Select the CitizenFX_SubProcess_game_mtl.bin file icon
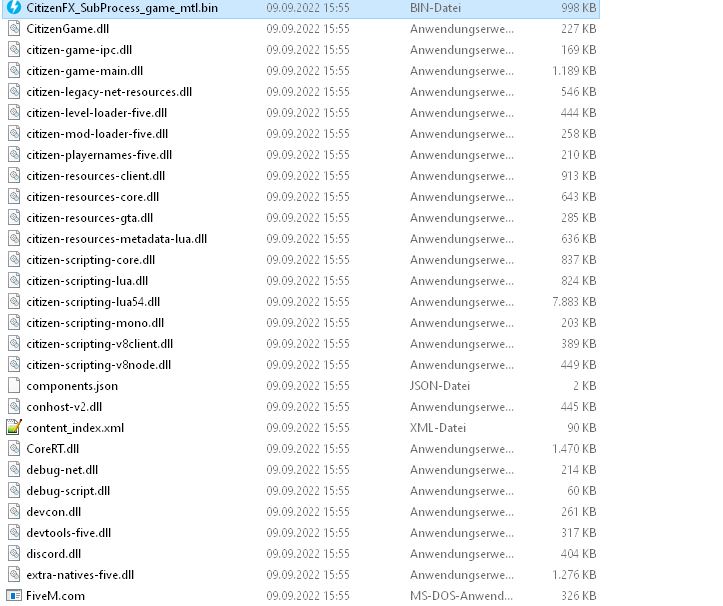 [x=14, y=7]
